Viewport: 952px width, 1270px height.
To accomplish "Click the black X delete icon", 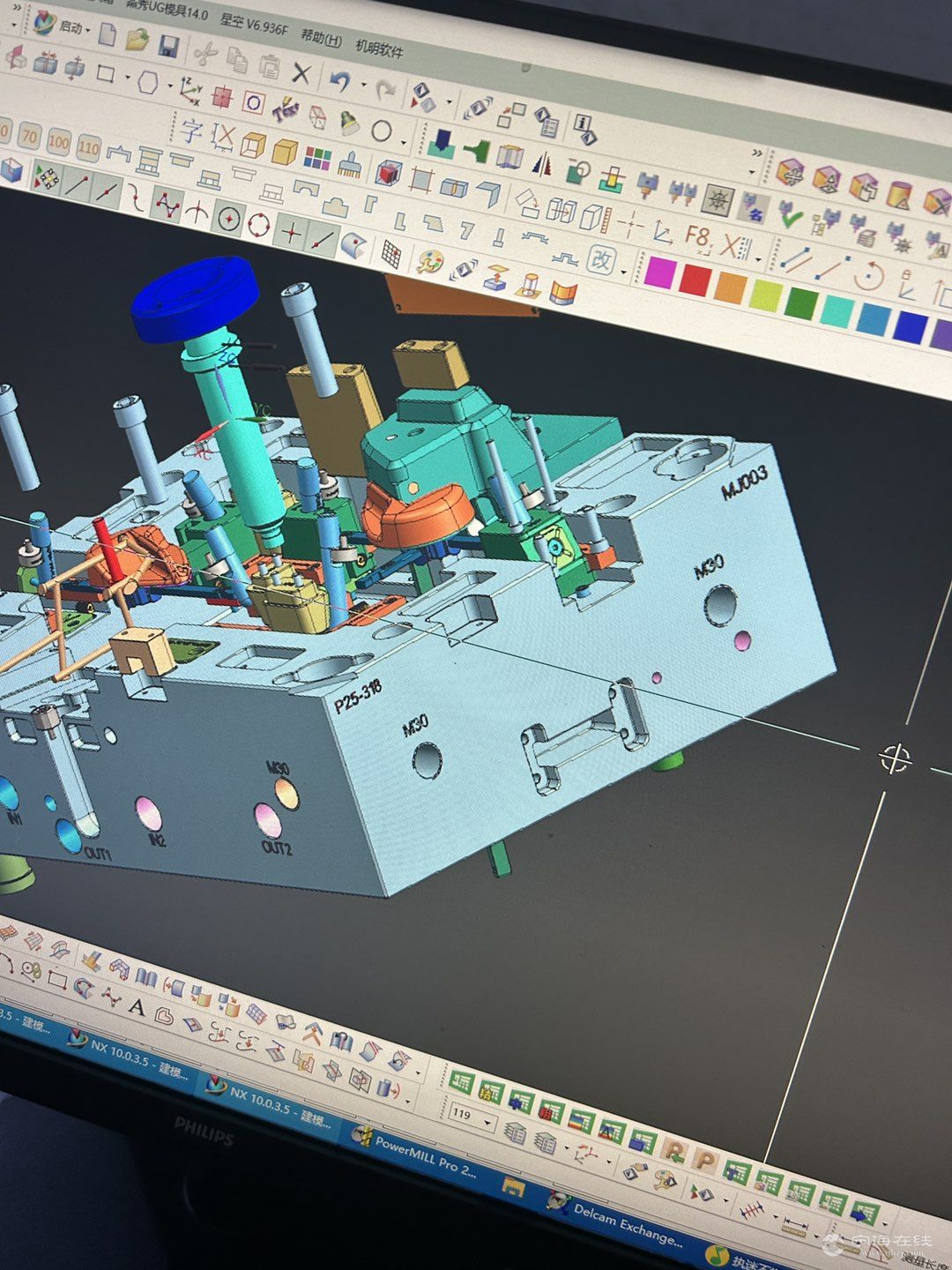I will click(x=301, y=73).
